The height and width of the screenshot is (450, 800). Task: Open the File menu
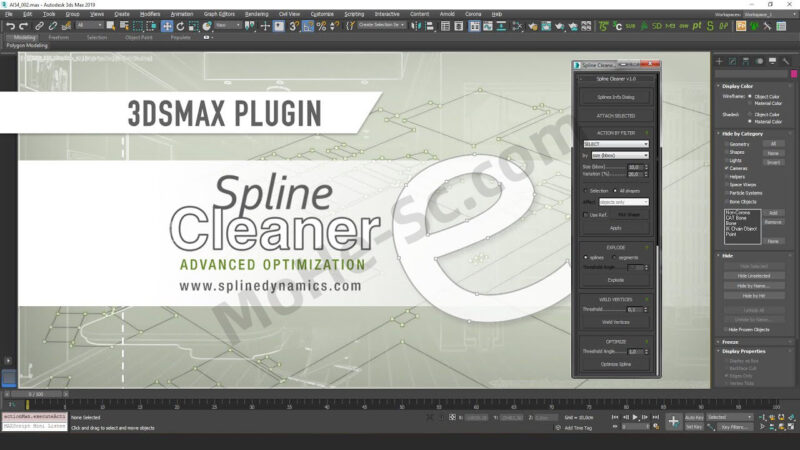(x=9, y=14)
